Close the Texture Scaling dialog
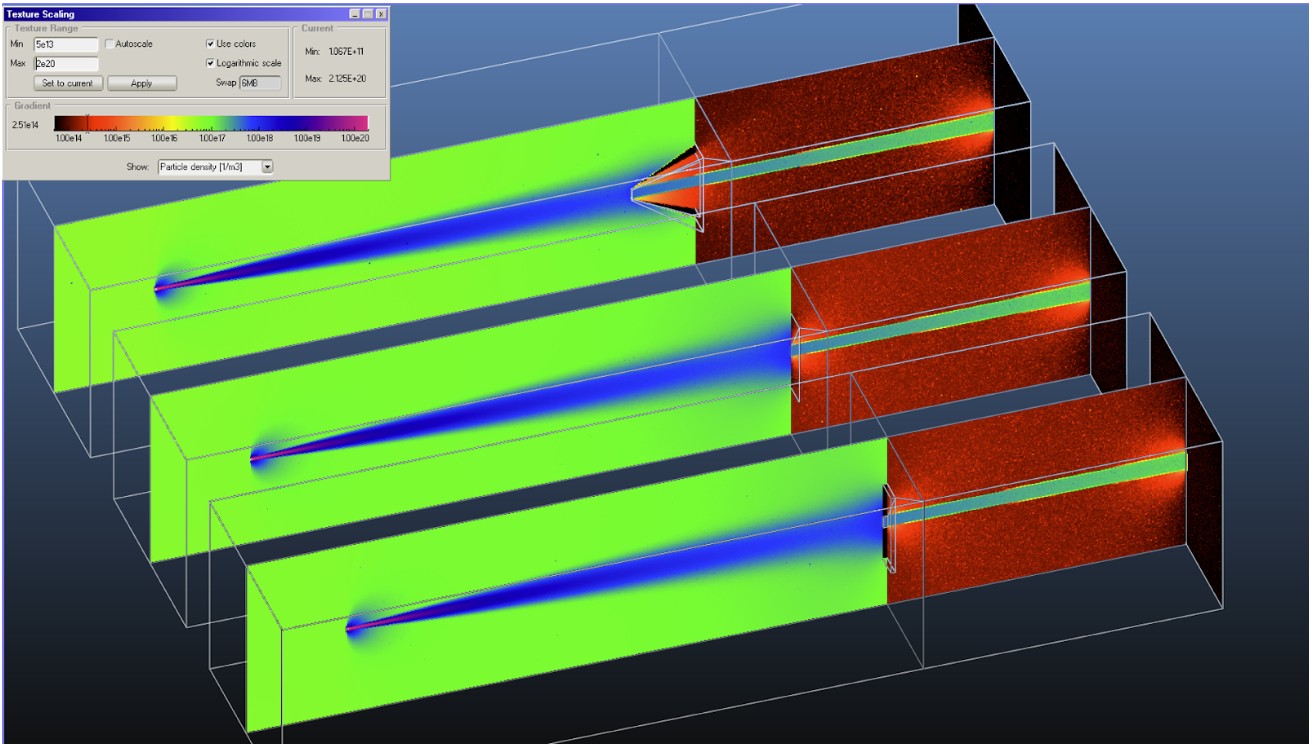 (x=381, y=14)
